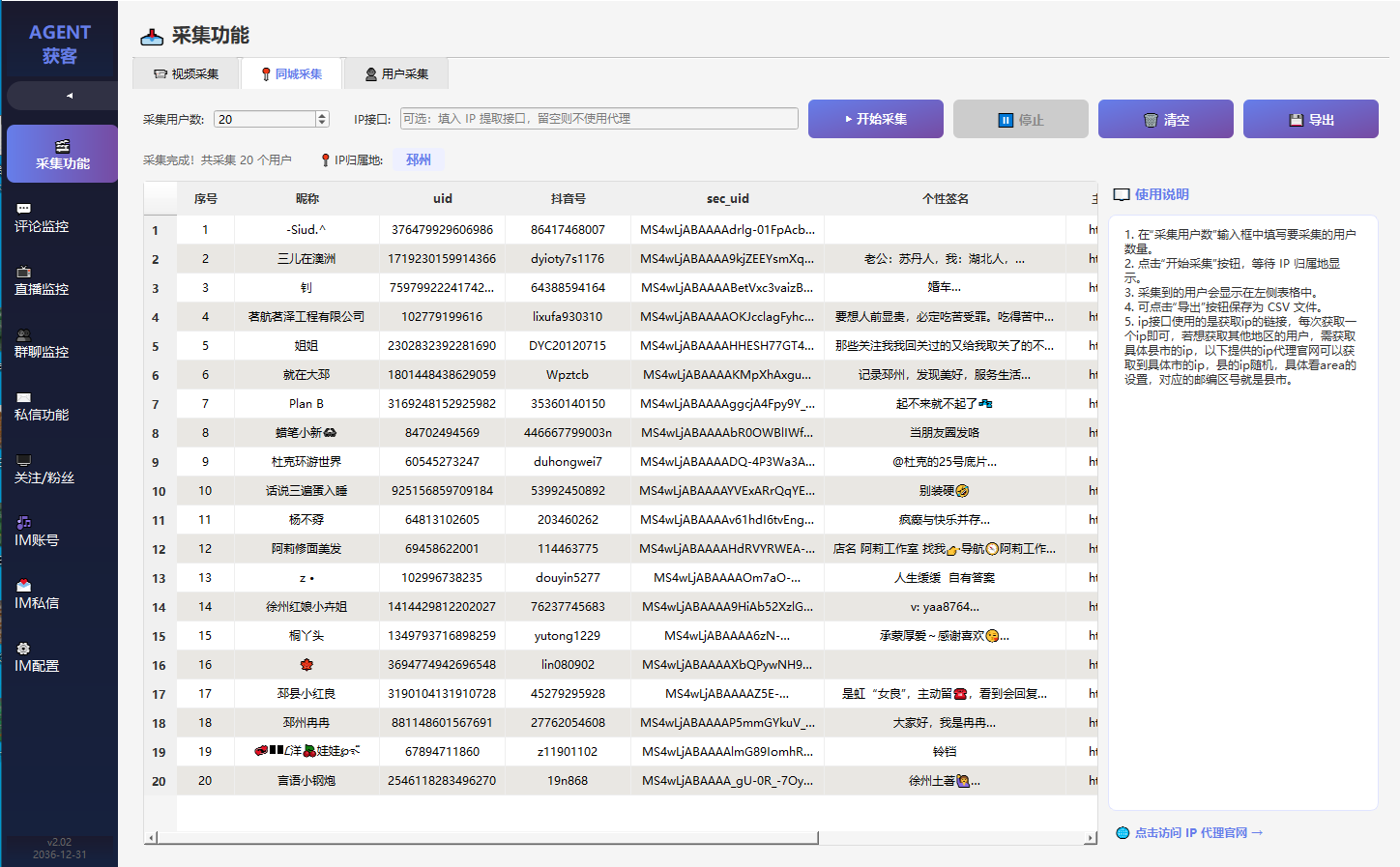Screen dimensions: 1400x867
Task: Click the sec_uid column header
Action: (727, 198)
